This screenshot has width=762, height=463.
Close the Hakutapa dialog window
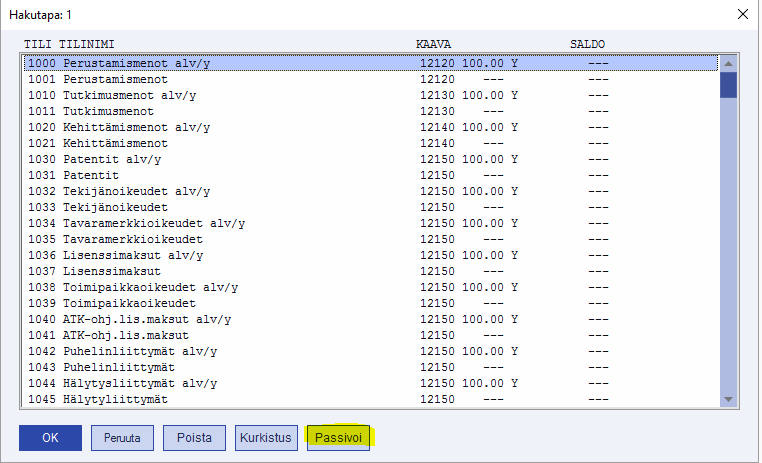pyautogui.click(x=741, y=15)
